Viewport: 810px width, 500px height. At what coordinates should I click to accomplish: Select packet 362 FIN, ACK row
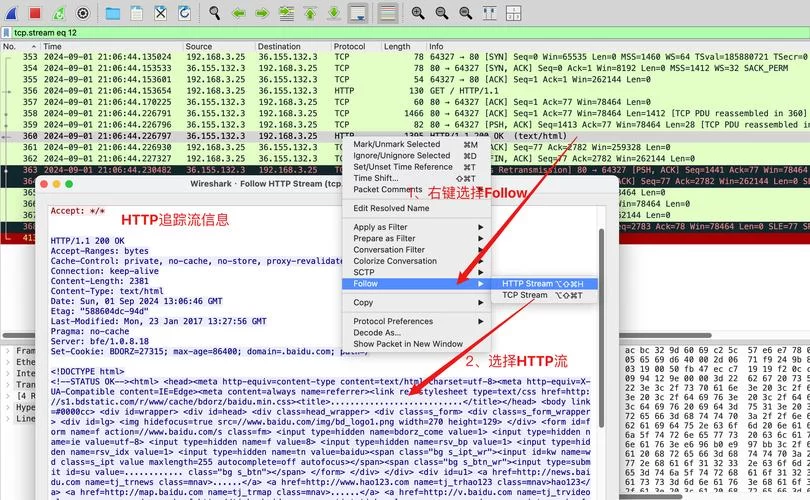(405, 159)
